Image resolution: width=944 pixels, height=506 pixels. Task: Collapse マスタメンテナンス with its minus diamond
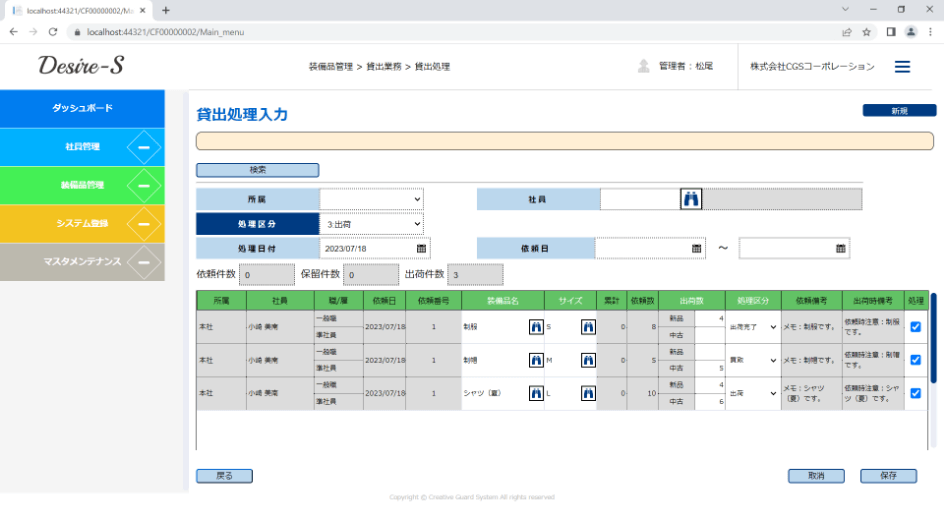click(144, 262)
